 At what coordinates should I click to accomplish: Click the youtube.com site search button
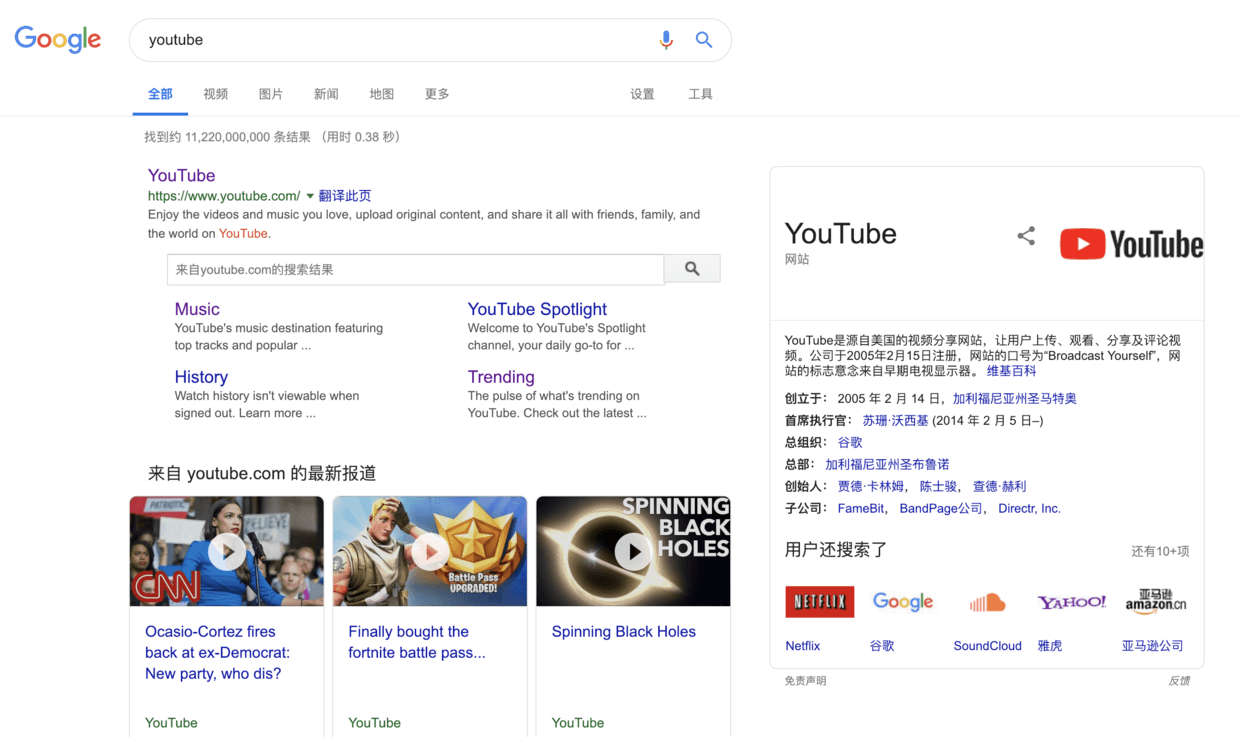(x=692, y=269)
